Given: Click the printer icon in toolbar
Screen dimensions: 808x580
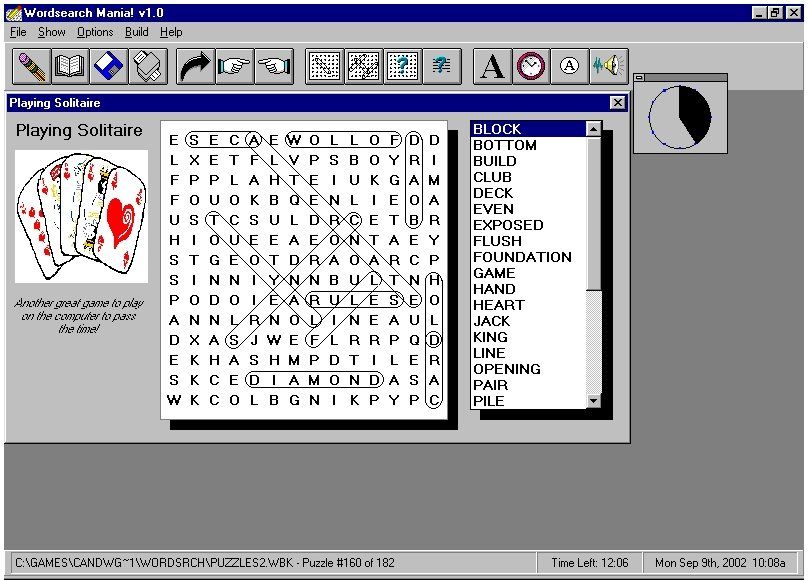Looking at the screenshot, I should click(x=148, y=66).
